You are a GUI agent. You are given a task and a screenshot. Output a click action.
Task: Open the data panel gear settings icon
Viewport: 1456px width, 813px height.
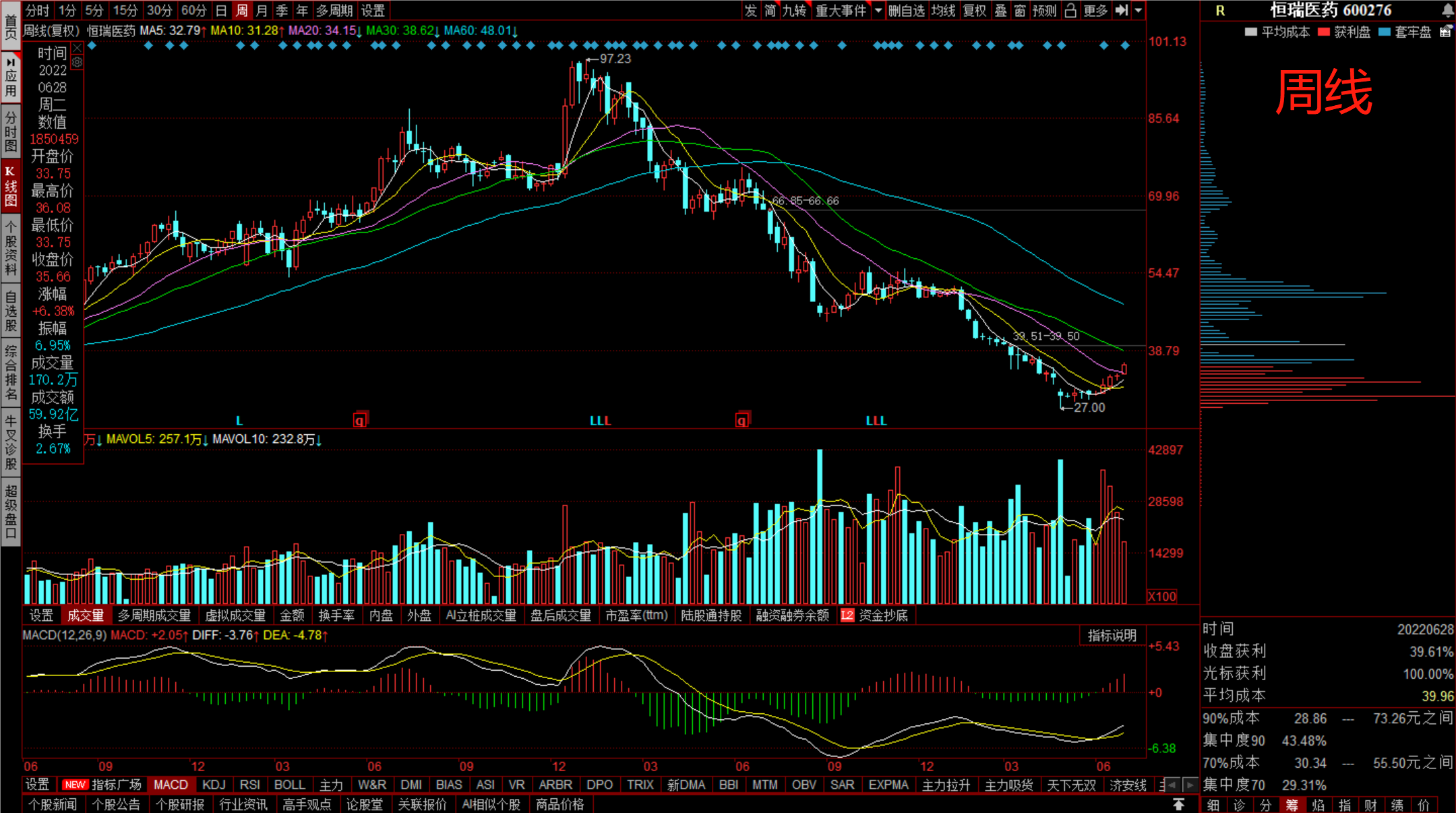point(77,63)
